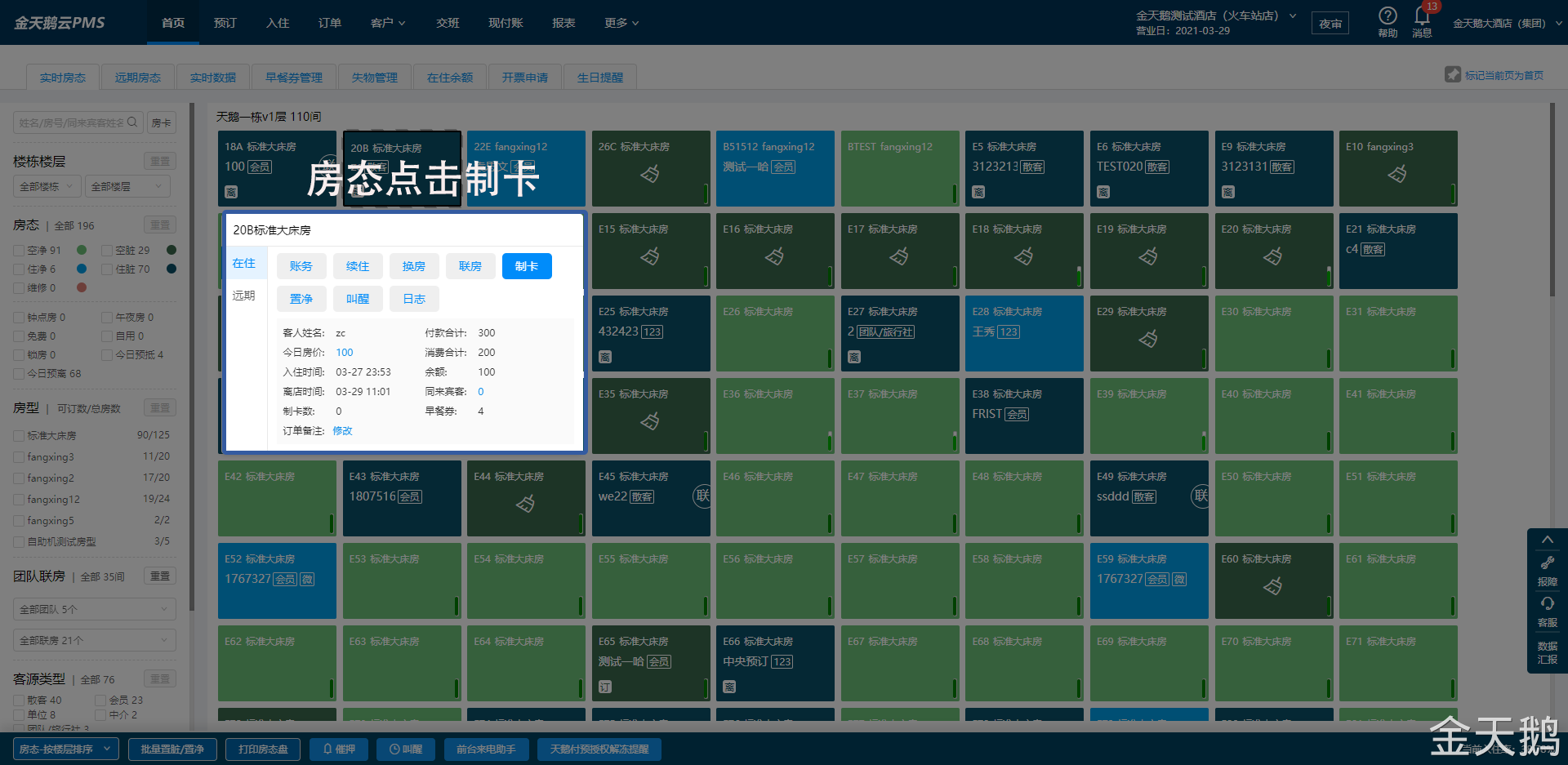Image resolution: width=1568 pixels, height=765 pixels.
Task: Click the green 空净 status color dot
Action: 82,250
